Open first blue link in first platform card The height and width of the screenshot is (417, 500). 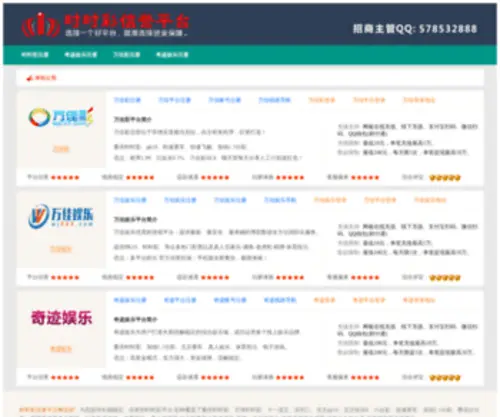click(127, 100)
